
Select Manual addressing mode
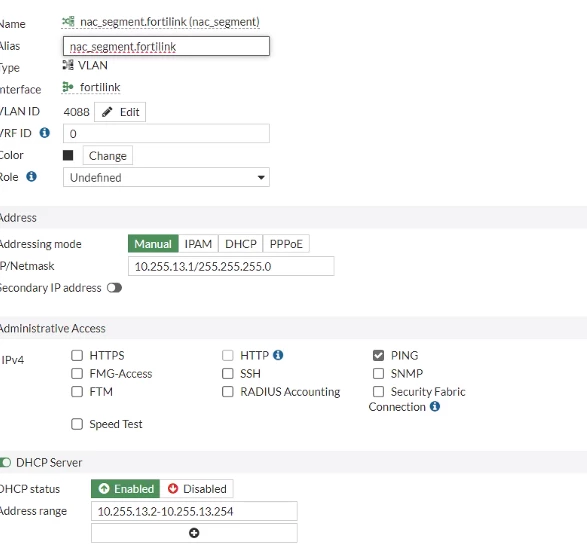pyautogui.click(x=153, y=244)
